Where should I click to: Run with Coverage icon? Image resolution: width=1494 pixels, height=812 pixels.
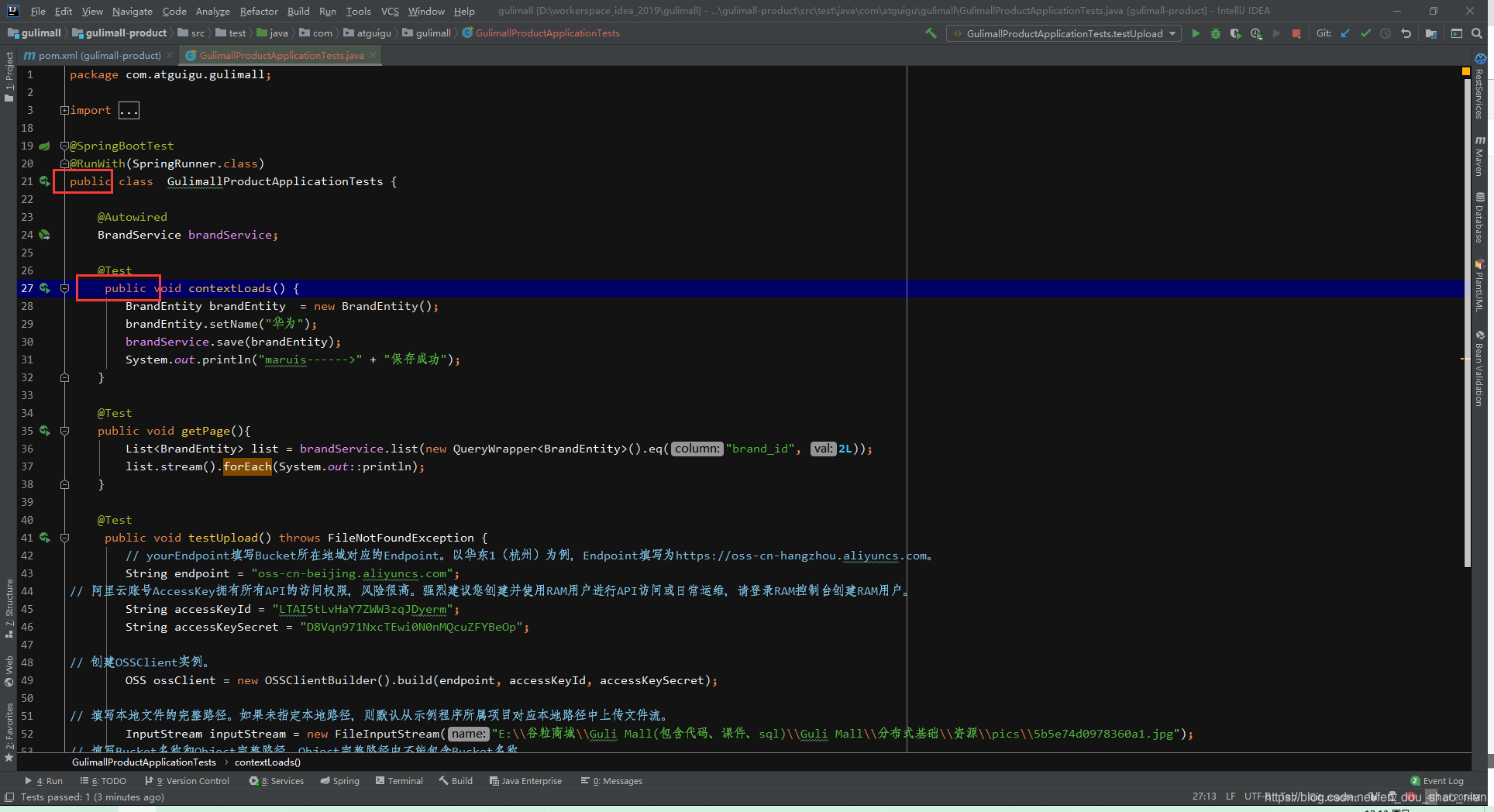[x=1236, y=33]
